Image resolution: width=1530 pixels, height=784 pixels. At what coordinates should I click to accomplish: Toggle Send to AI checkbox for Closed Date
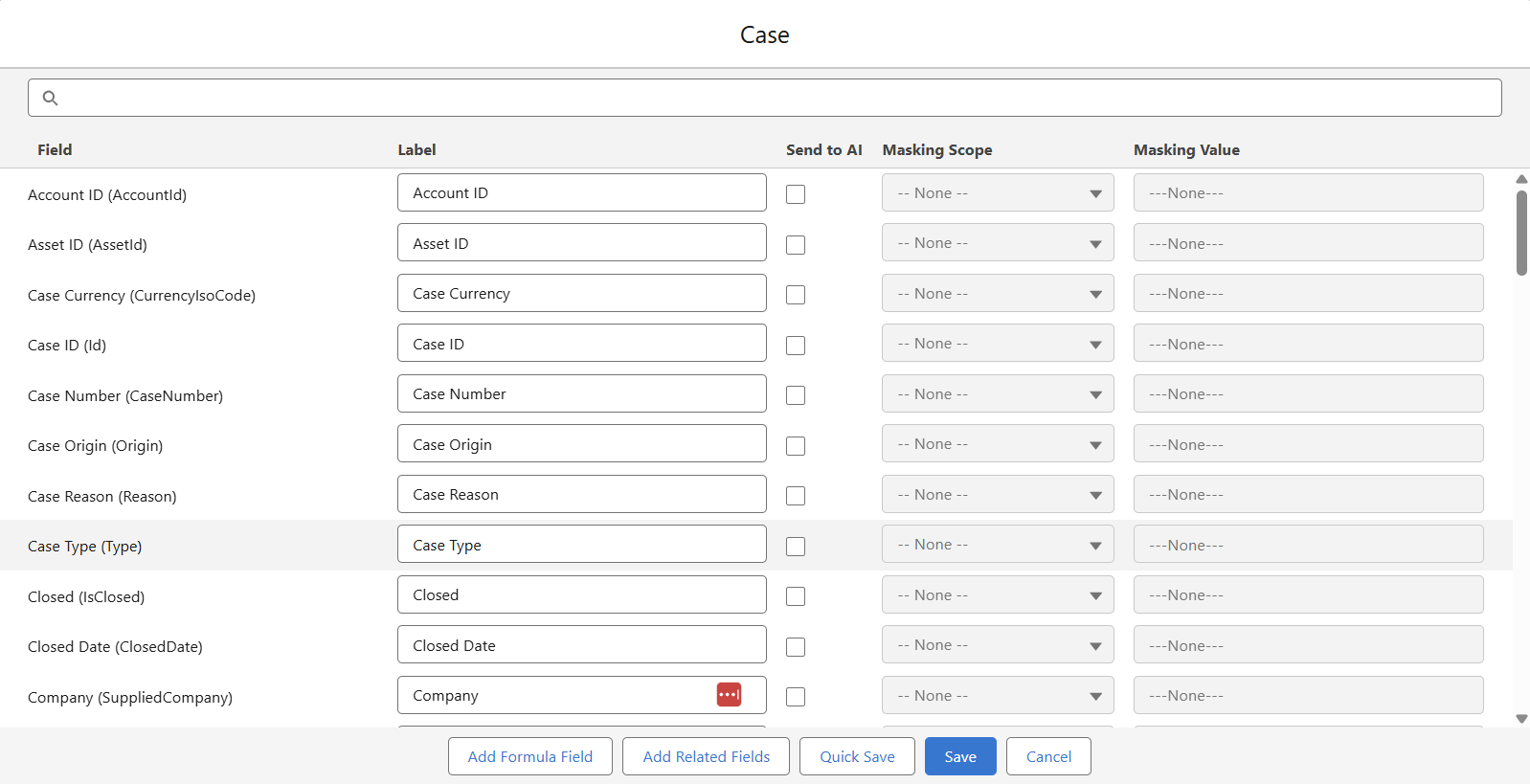[x=796, y=647]
